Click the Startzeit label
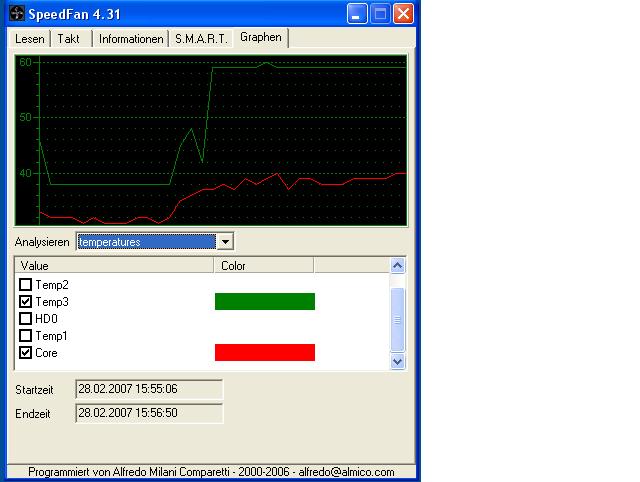Screen dimensions: 640x482 [34, 390]
